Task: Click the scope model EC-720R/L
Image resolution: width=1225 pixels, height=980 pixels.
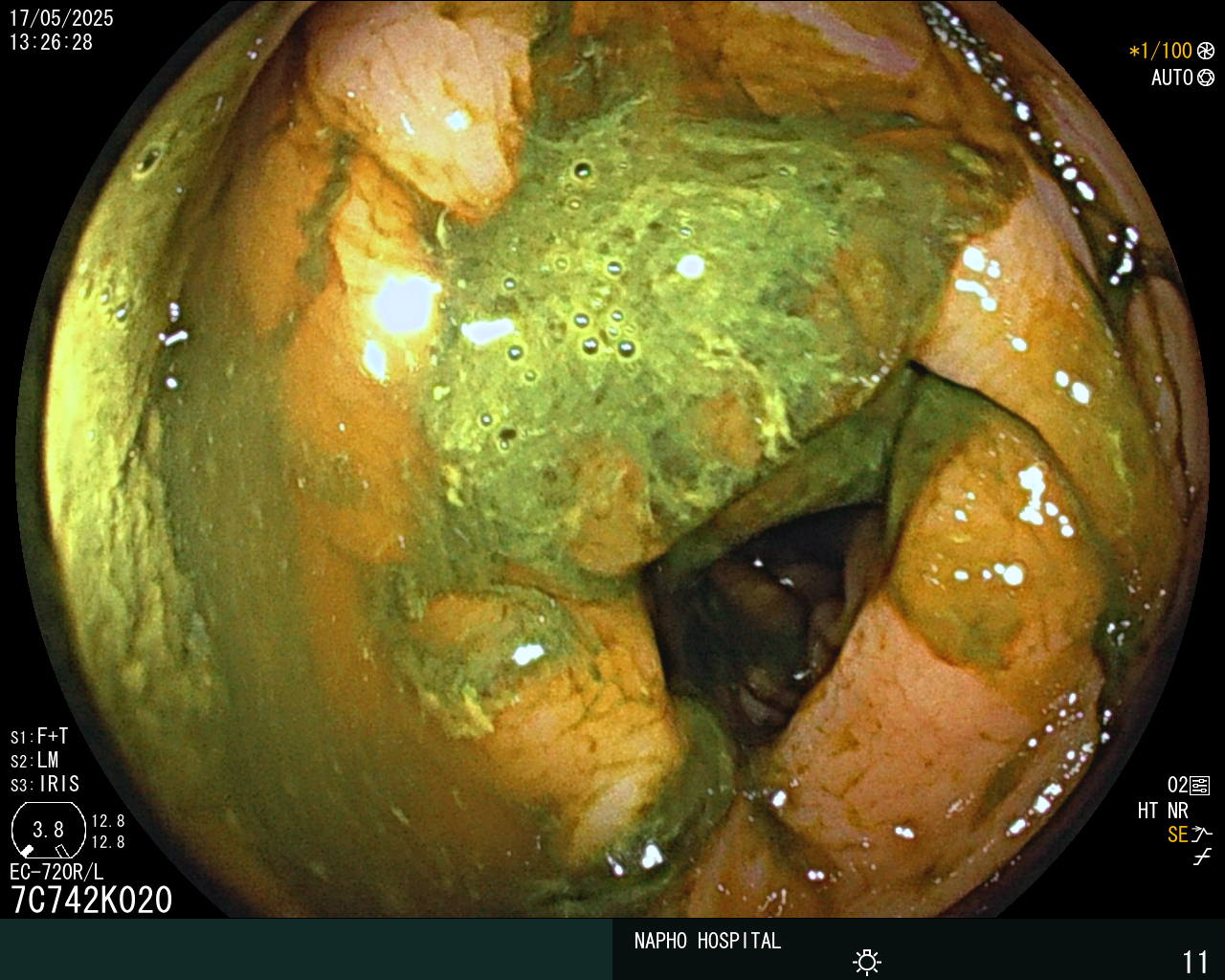Action: (x=56, y=872)
